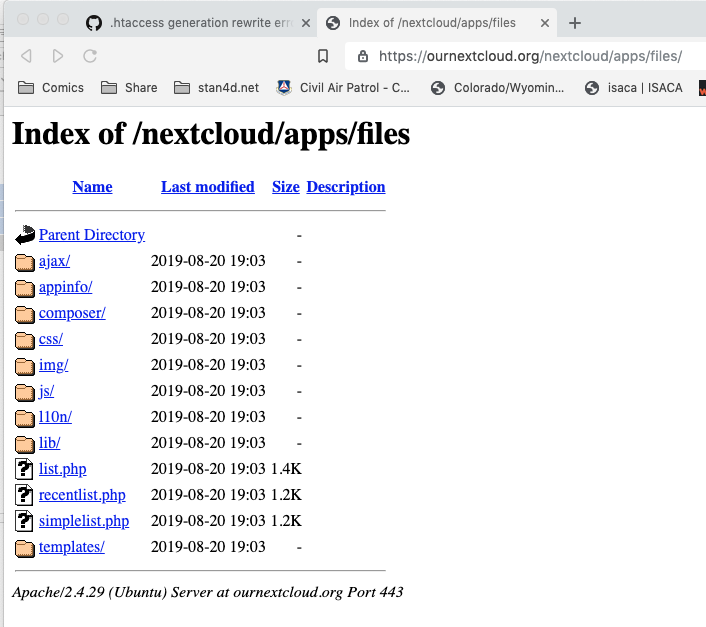
Task: Open the Share bookmarks folder
Action: (x=129, y=88)
